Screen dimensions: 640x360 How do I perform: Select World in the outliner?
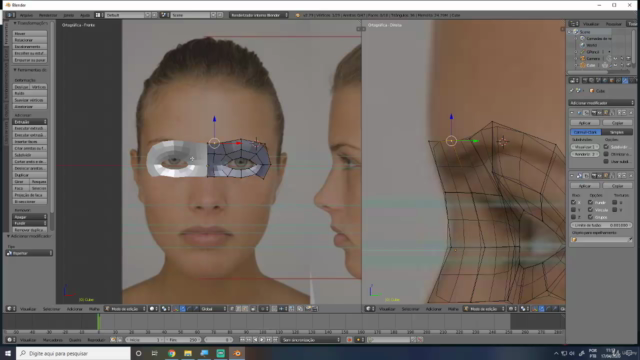[x=592, y=45]
